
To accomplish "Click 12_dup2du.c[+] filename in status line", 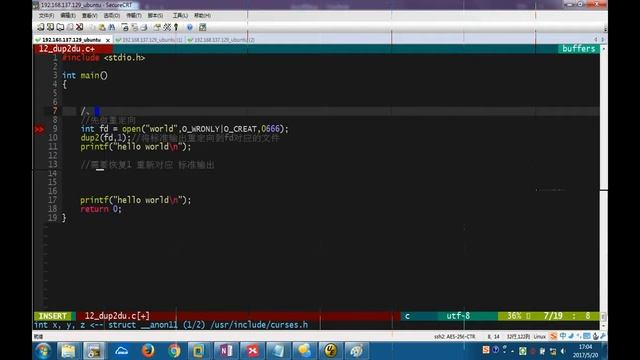I will tap(117, 316).
